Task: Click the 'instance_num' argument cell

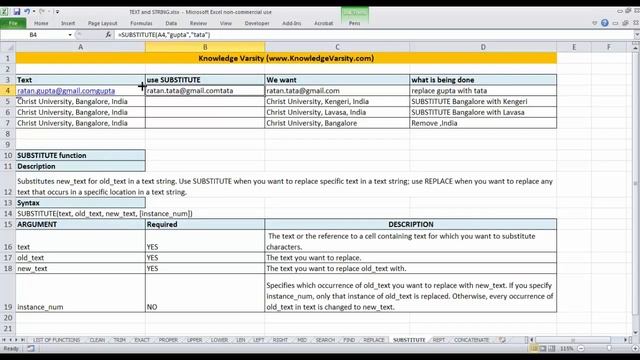Action: coord(80,293)
